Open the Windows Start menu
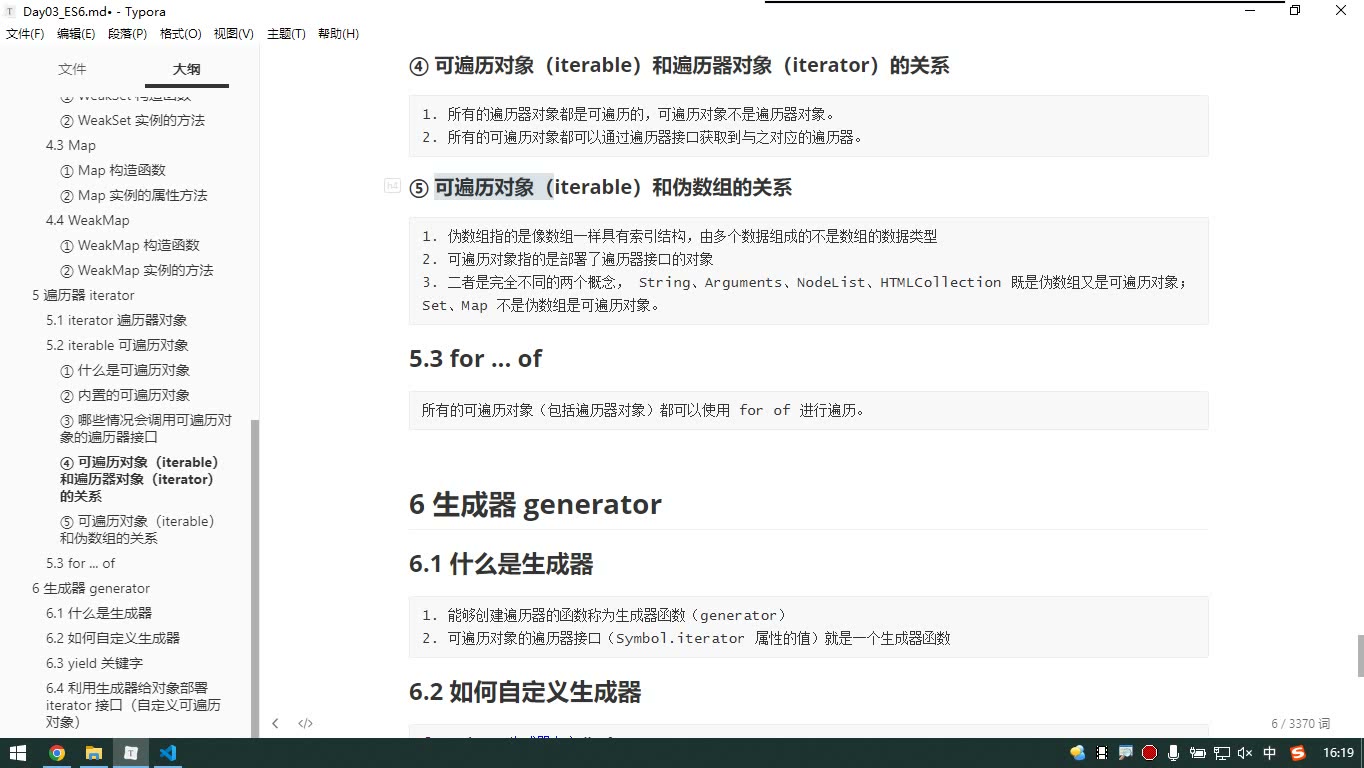The width and height of the screenshot is (1364, 768). click(18, 753)
